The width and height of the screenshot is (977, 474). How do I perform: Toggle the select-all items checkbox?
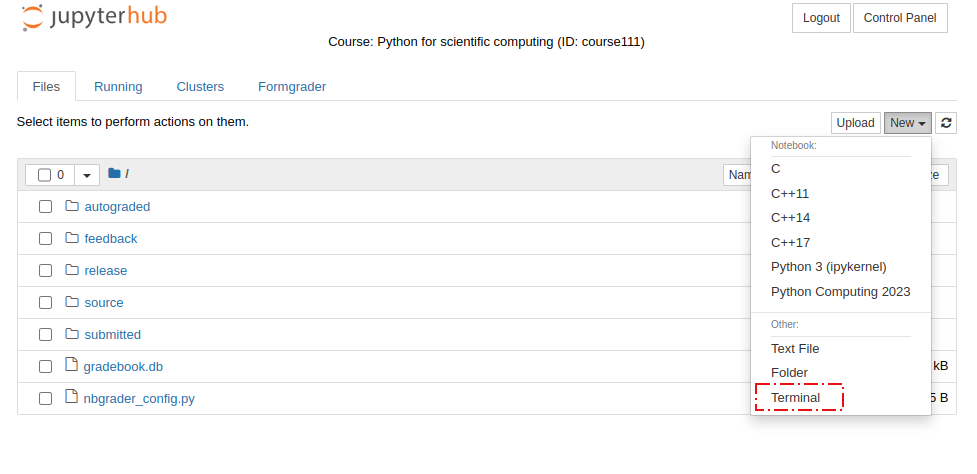[44, 175]
